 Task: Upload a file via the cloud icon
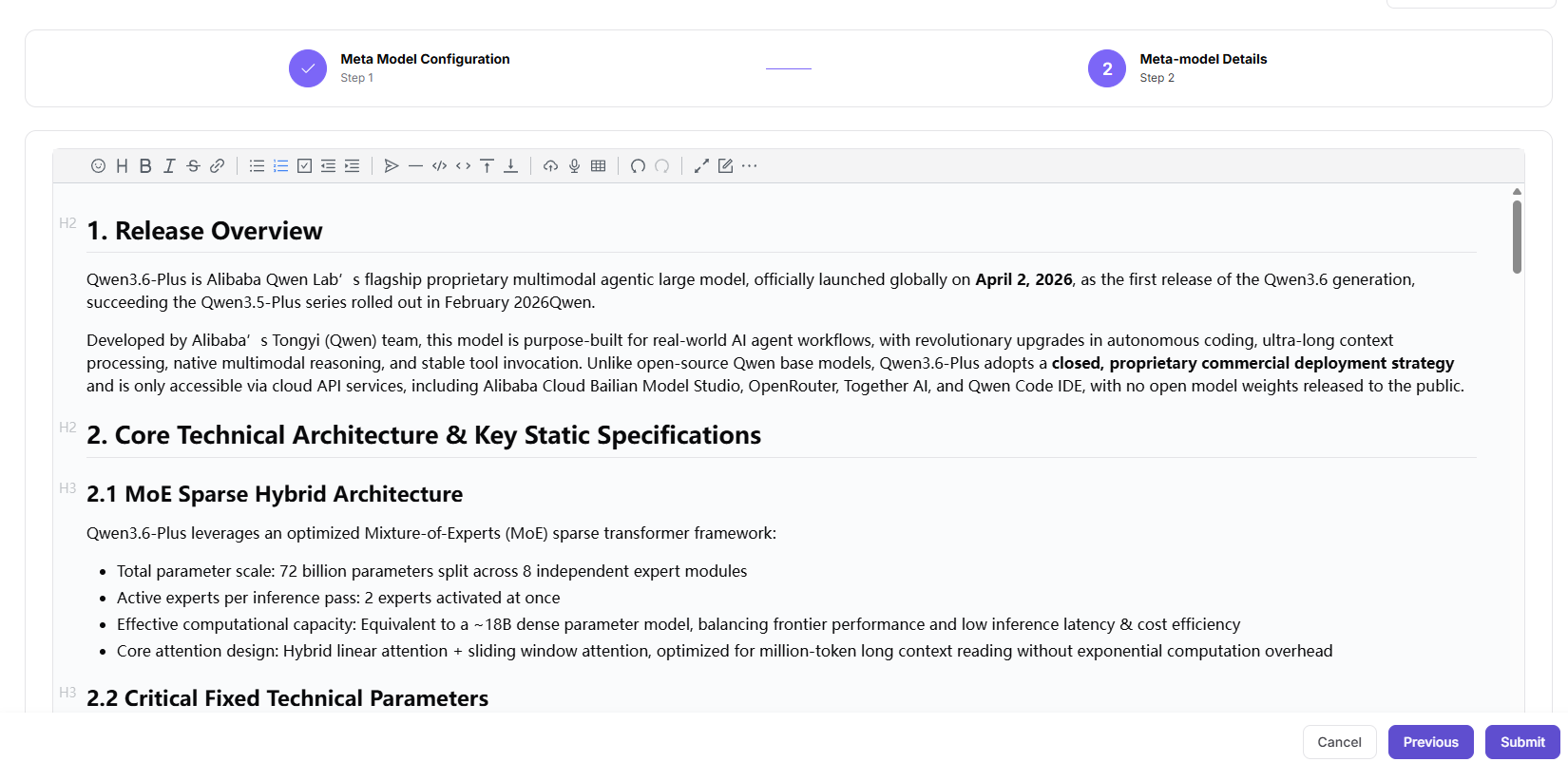coord(550,166)
